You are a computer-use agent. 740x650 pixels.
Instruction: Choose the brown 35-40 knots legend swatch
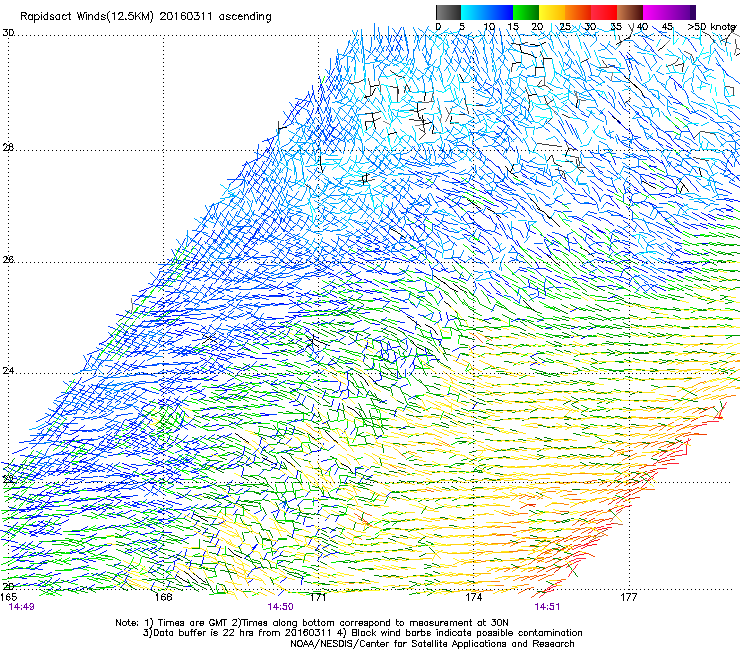pyautogui.click(x=630, y=12)
